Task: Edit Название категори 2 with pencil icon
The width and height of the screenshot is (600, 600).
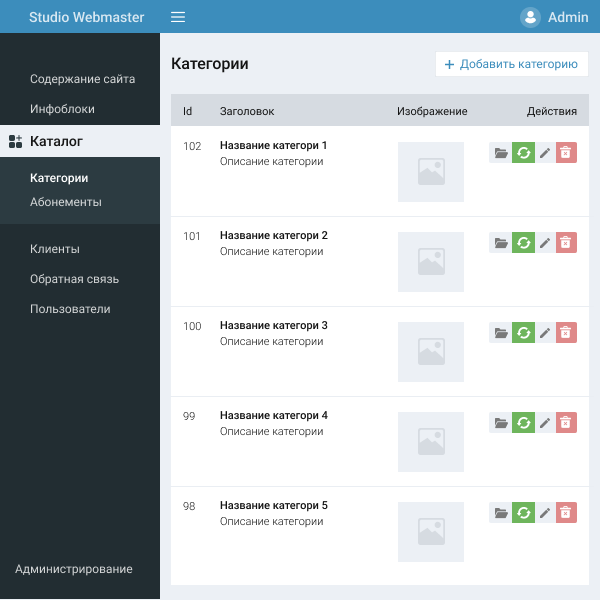Action: click(545, 243)
